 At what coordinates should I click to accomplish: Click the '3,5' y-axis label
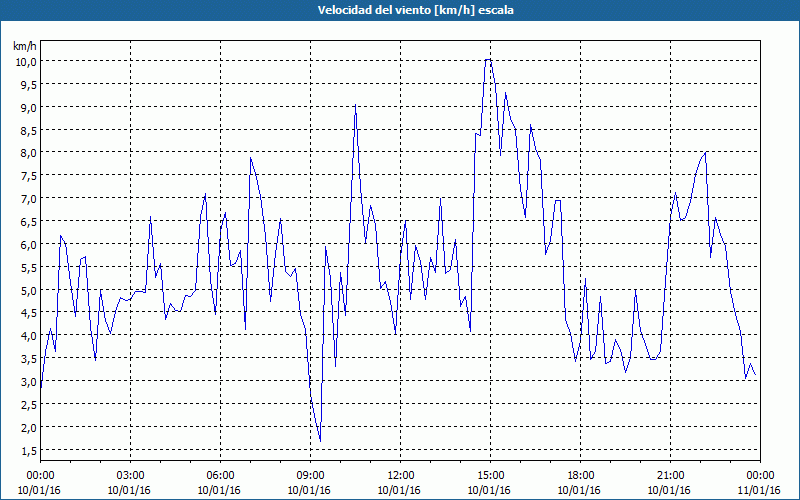28,359
